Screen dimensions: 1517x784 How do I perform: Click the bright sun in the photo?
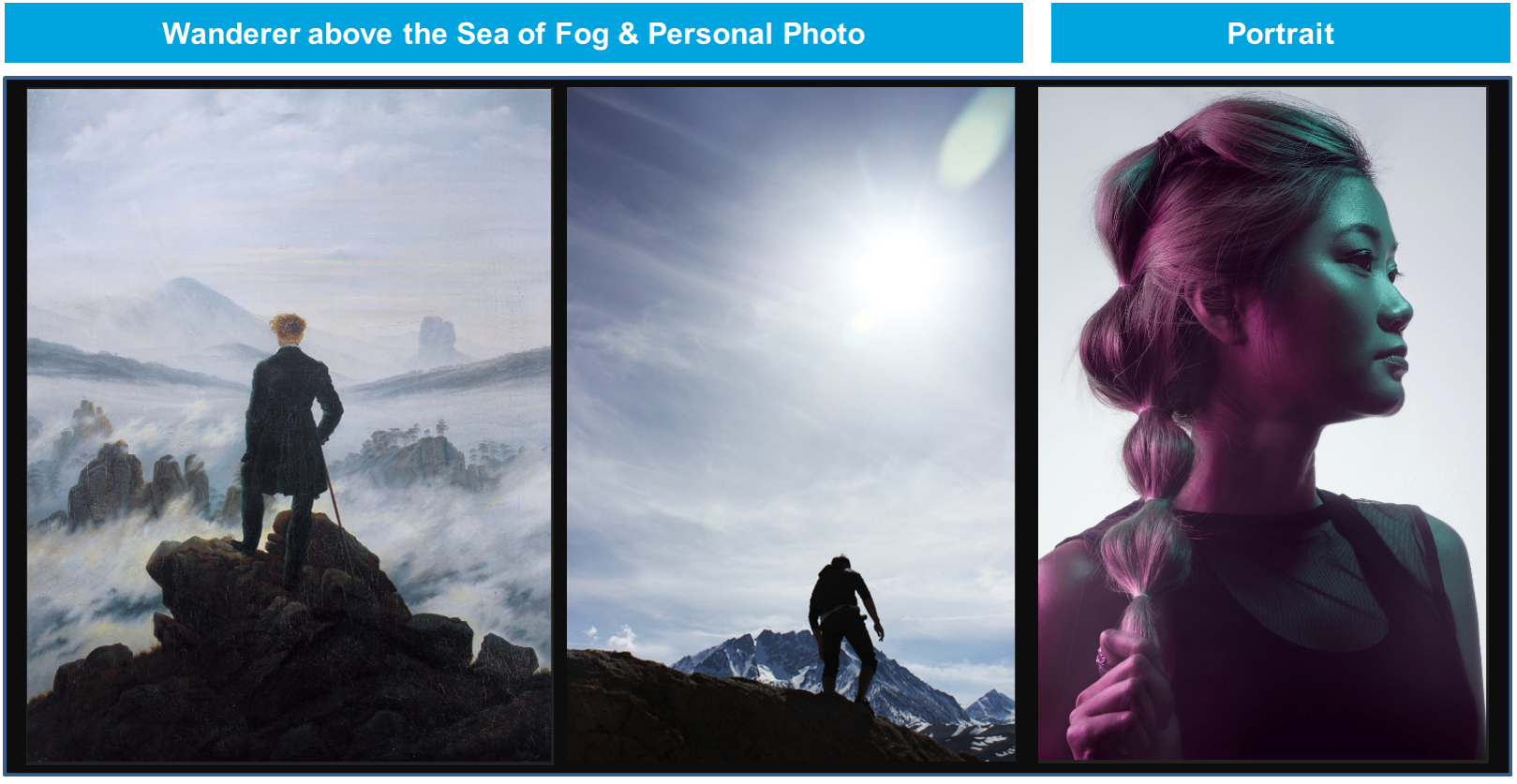[895, 262]
